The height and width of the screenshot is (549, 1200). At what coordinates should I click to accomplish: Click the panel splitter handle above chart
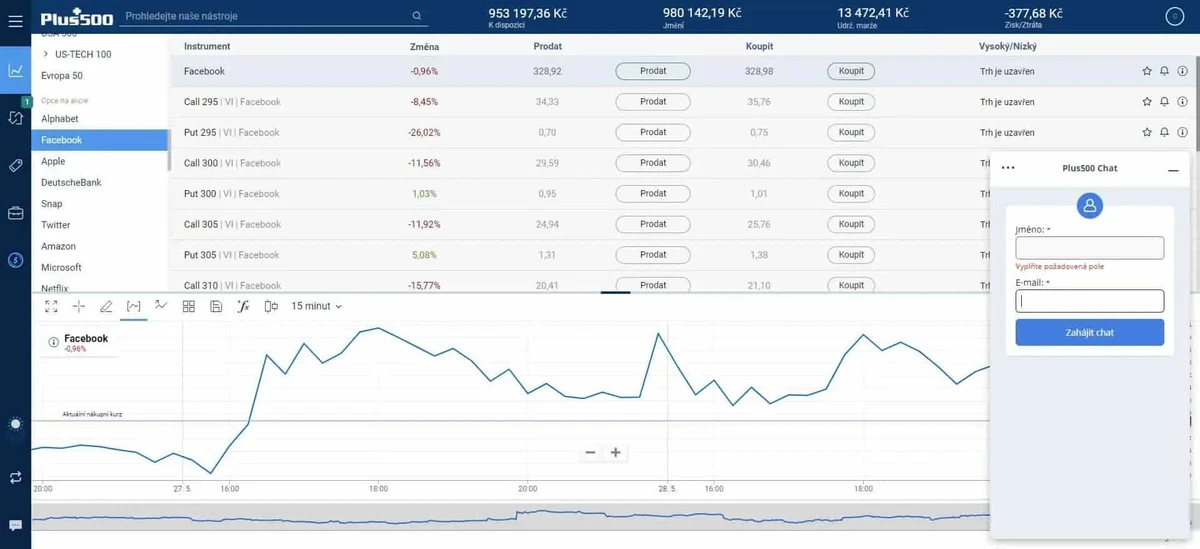615,292
